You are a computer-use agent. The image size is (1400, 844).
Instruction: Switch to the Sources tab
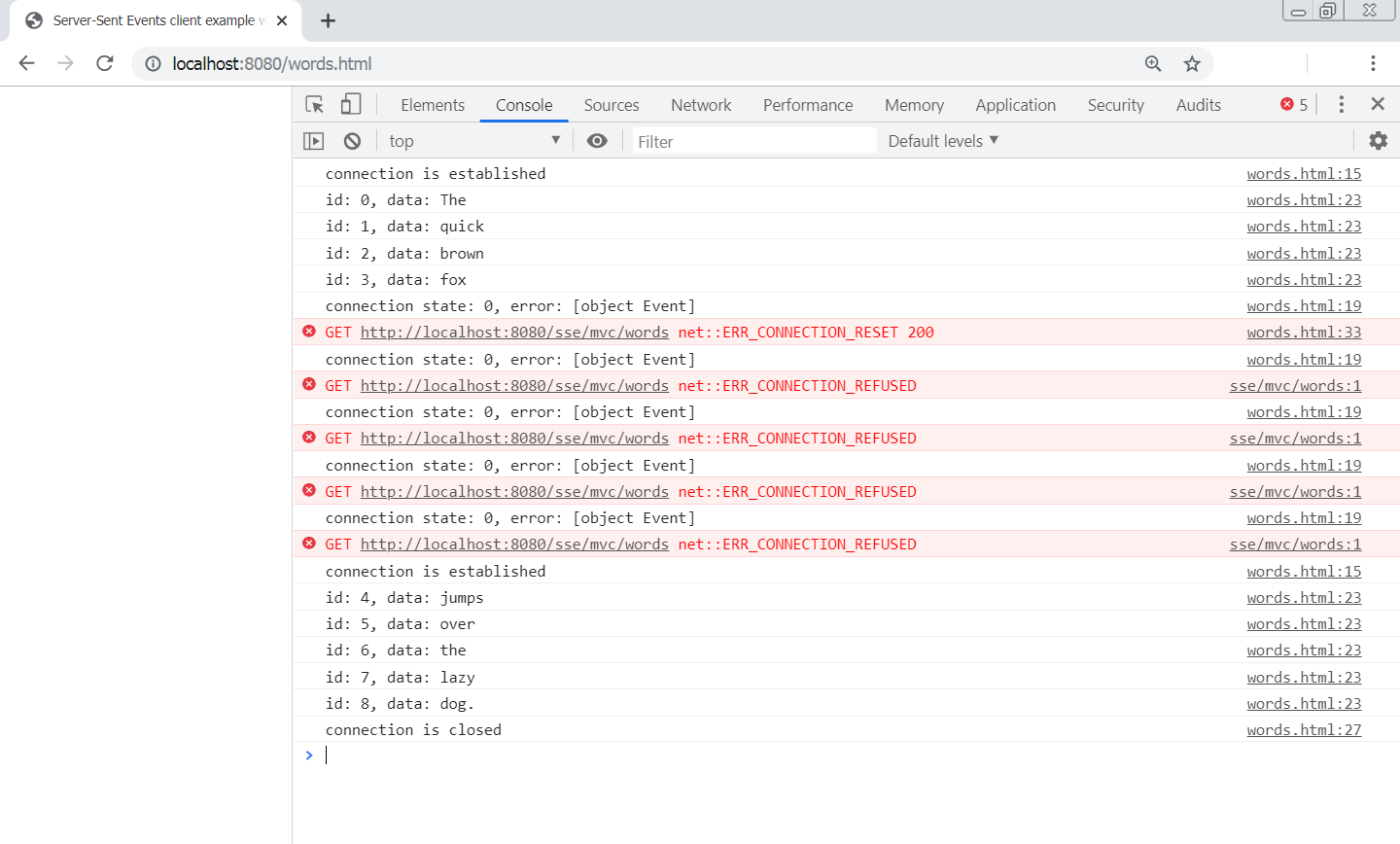click(x=612, y=105)
